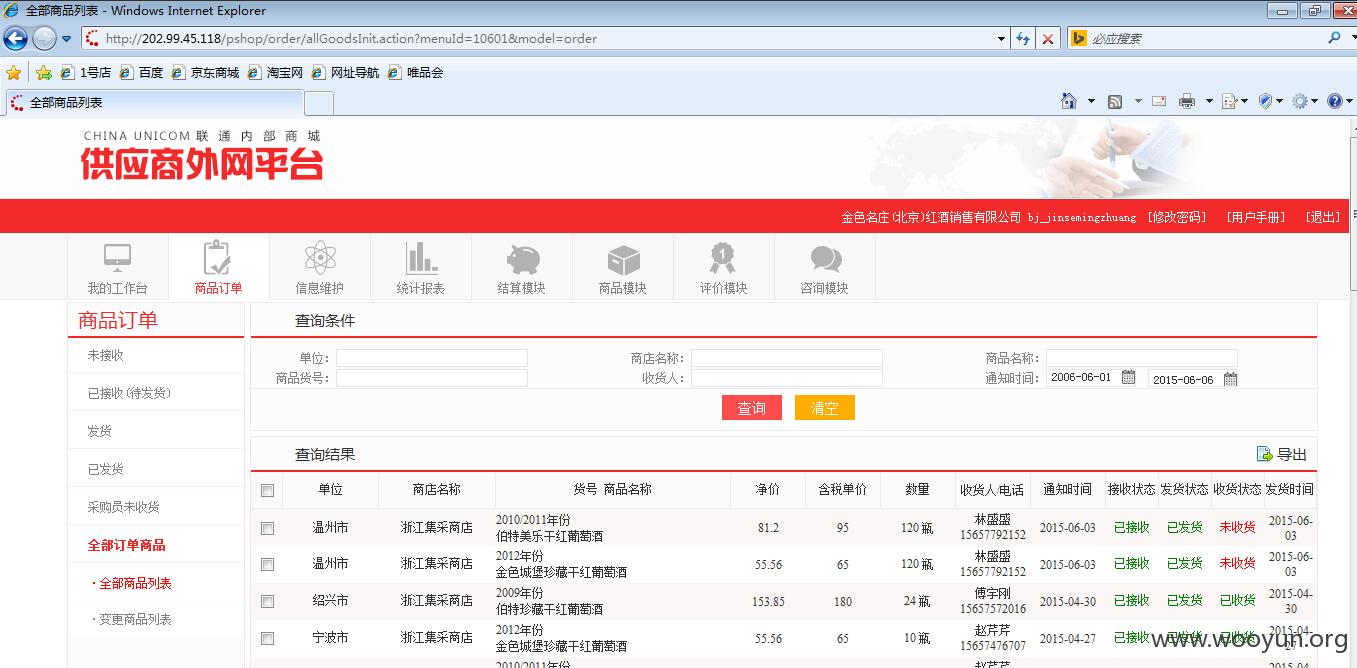Screen dimensions: 1357x668
Task: Open 变更商品列表 submenu item
Action: [x=134, y=619]
